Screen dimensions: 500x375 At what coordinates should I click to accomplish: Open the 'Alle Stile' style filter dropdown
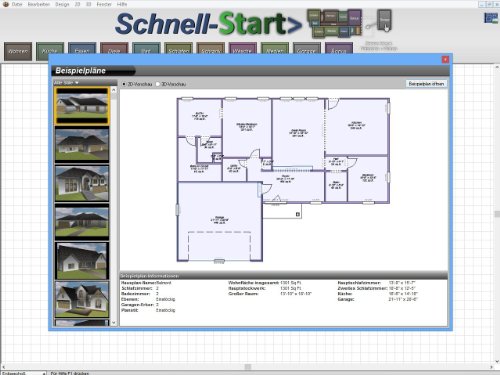tap(66, 82)
